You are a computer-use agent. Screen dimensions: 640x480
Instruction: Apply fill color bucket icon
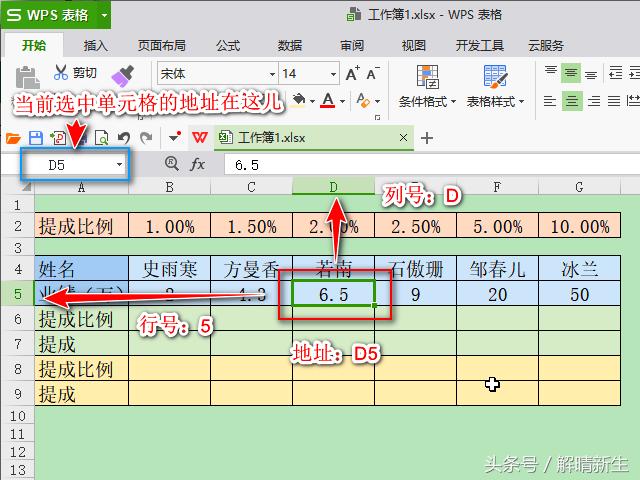pos(298,100)
